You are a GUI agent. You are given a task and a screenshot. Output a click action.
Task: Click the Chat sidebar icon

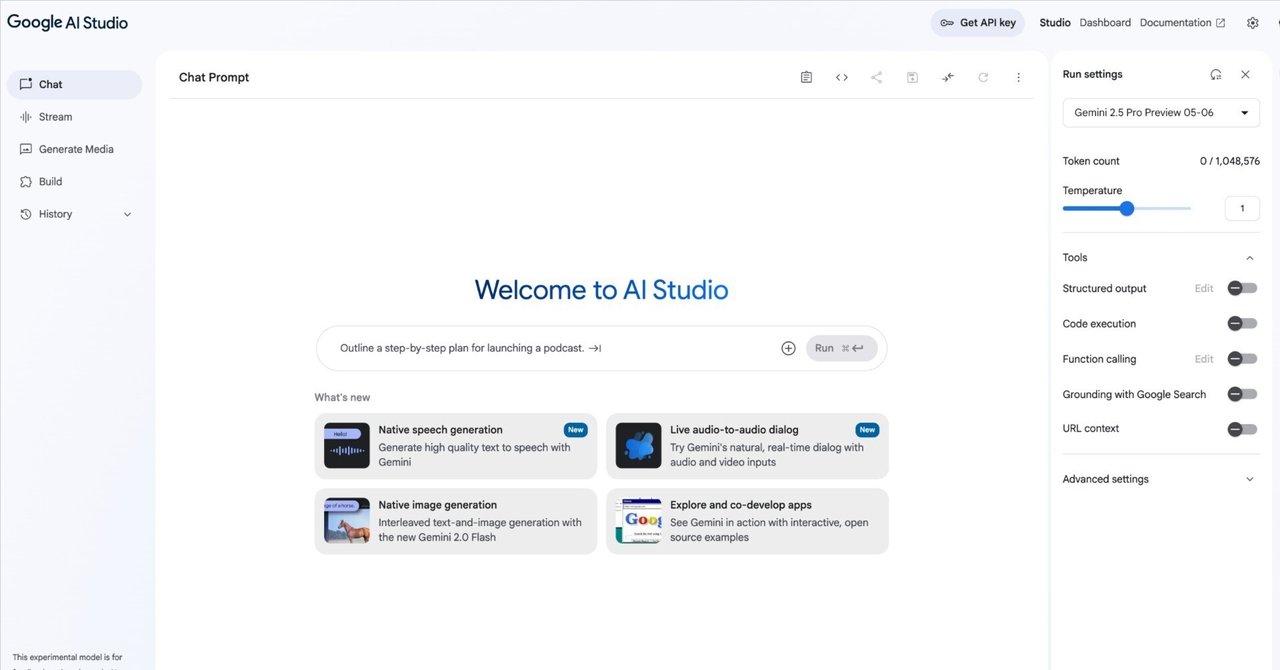point(26,84)
